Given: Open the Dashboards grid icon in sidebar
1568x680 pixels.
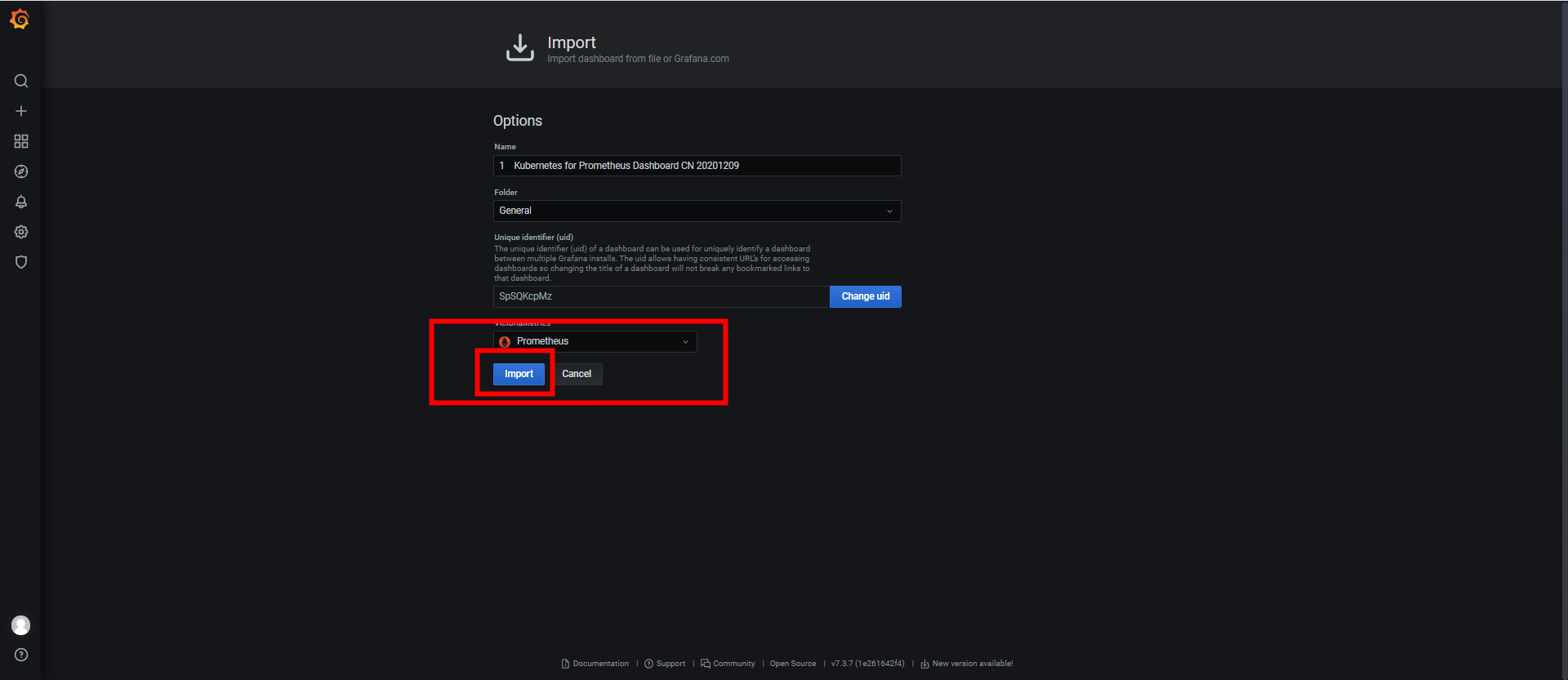Looking at the screenshot, I should pos(21,141).
